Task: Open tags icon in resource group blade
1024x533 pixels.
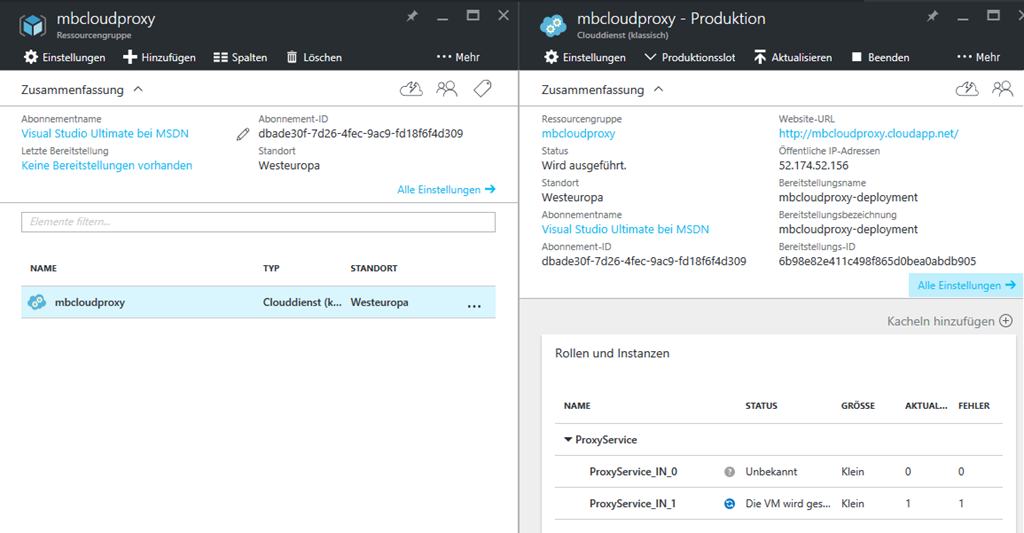Action: click(x=483, y=89)
